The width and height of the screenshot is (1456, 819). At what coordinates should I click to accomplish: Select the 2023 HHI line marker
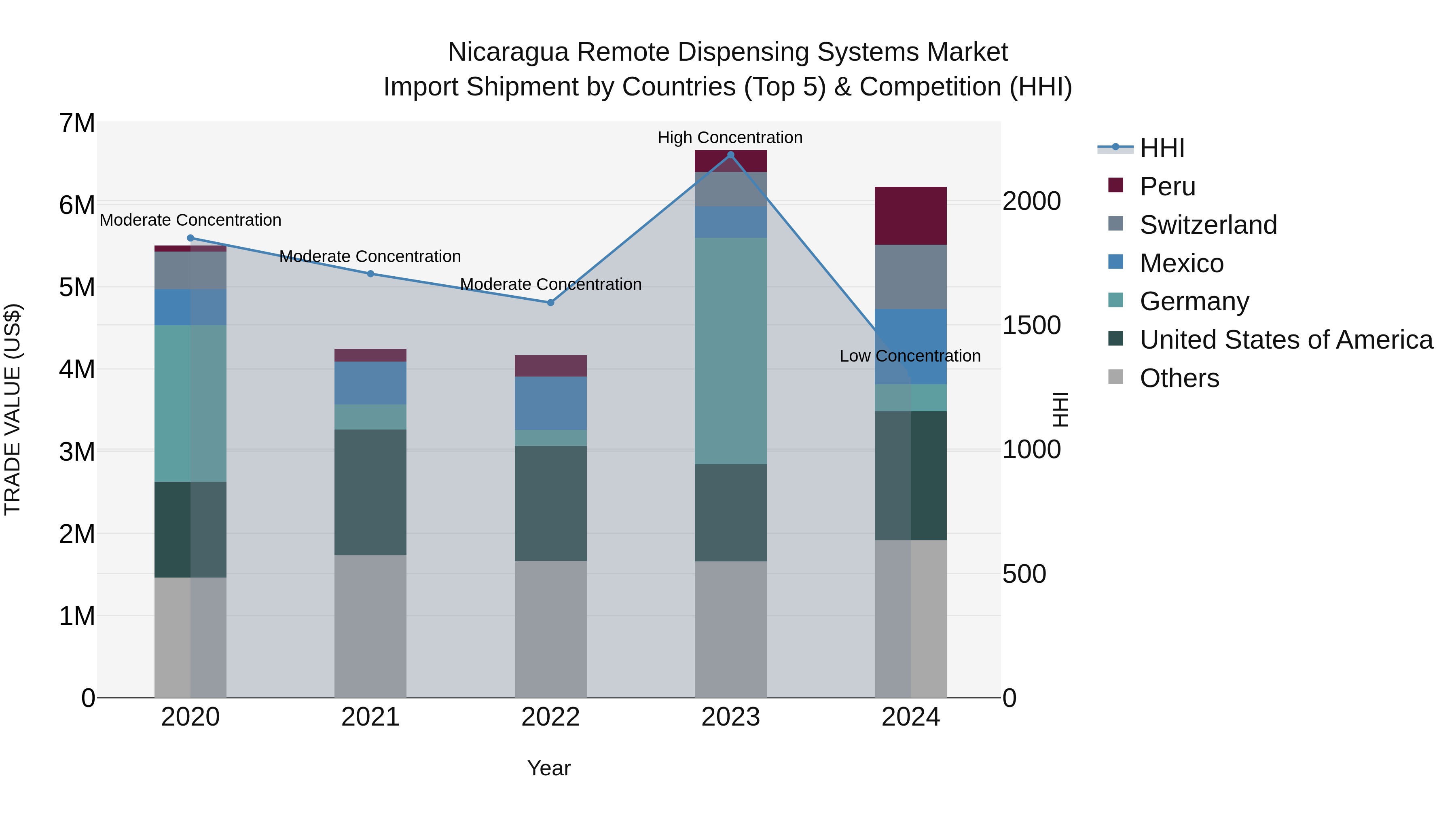click(x=730, y=155)
